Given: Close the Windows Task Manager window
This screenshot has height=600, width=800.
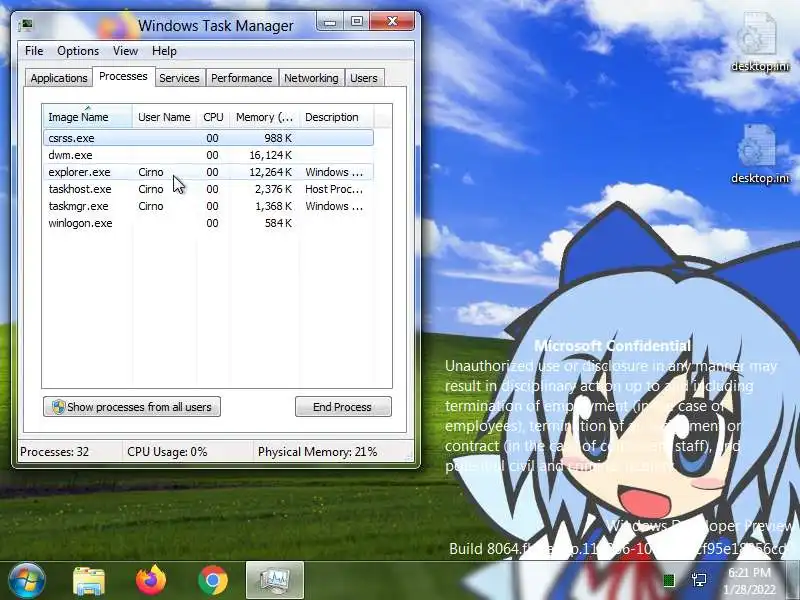Looking at the screenshot, I should point(392,21).
